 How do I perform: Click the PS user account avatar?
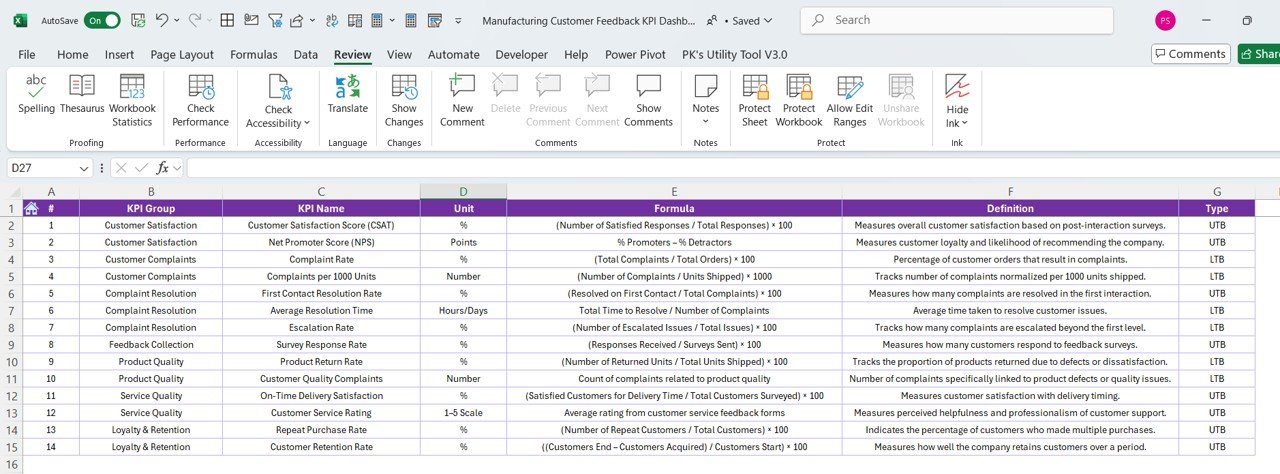1165,20
